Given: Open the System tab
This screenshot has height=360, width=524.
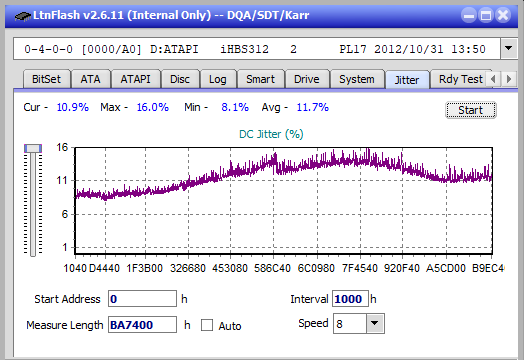Looking at the screenshot, I should 357,79.
